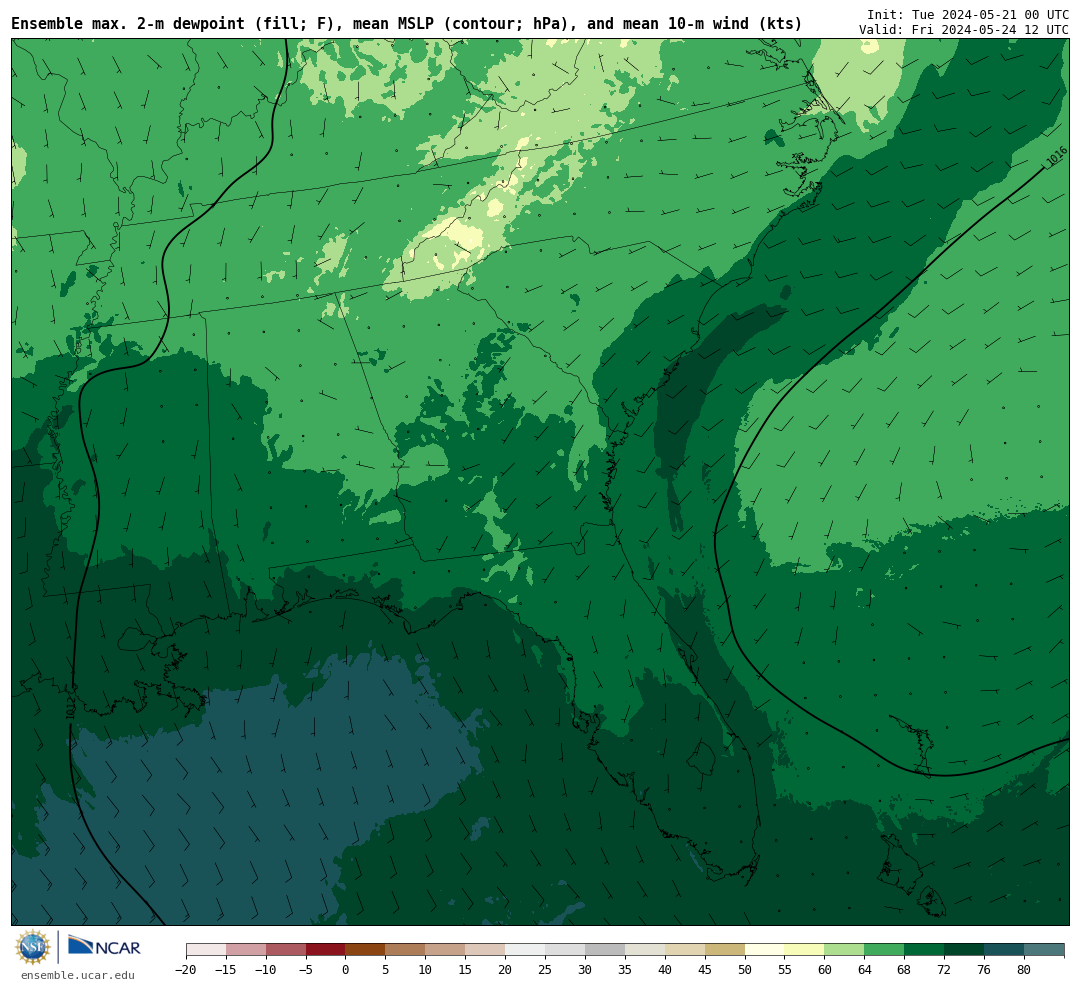Image resolution: width=1080 pixels, height=988 pixels.
Task: Pick the 50 to 55 pale yellow swatch
Action: tap(765, 950)
